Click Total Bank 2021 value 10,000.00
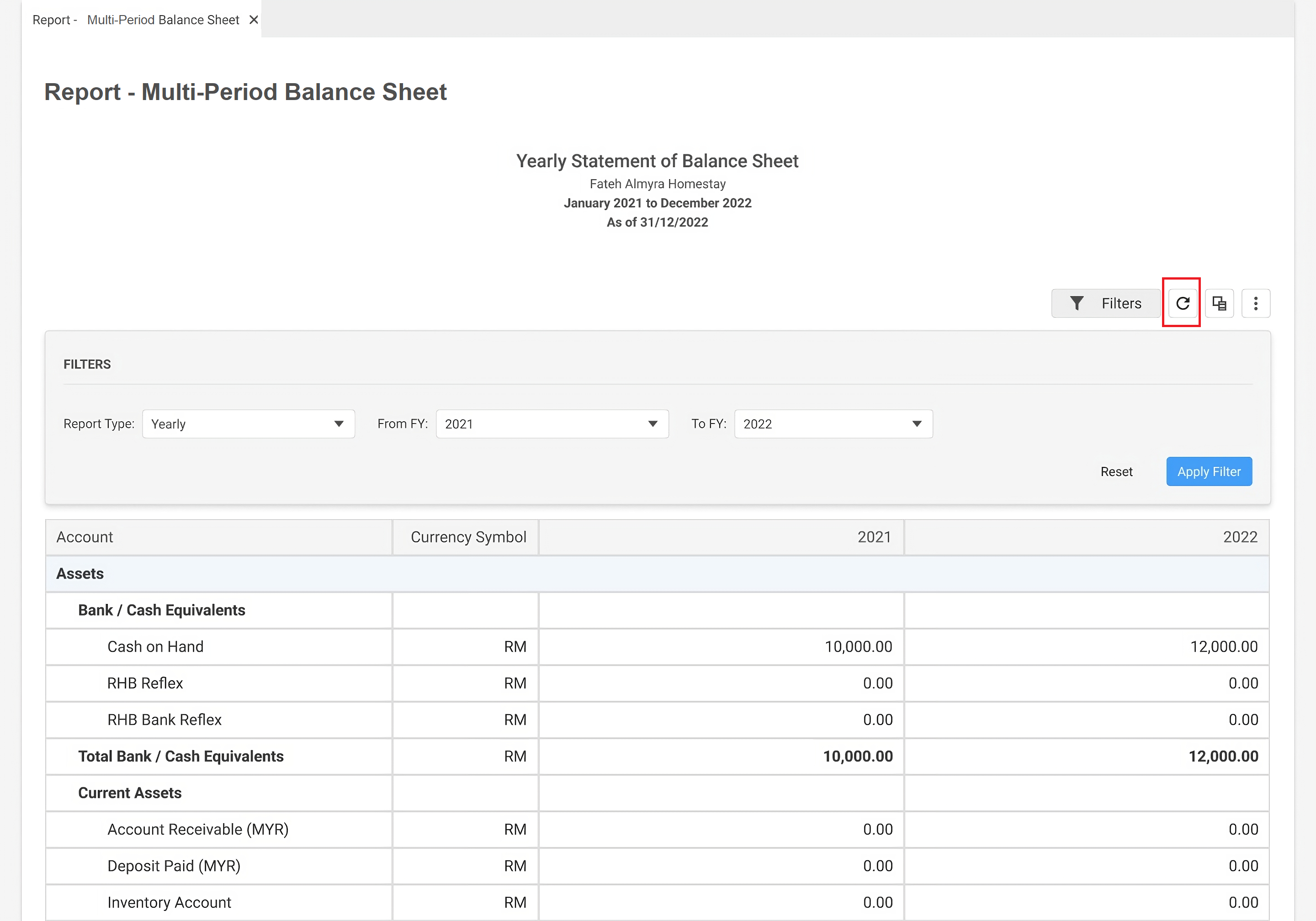Viewport: 1316px width, 921px height. 858,757
